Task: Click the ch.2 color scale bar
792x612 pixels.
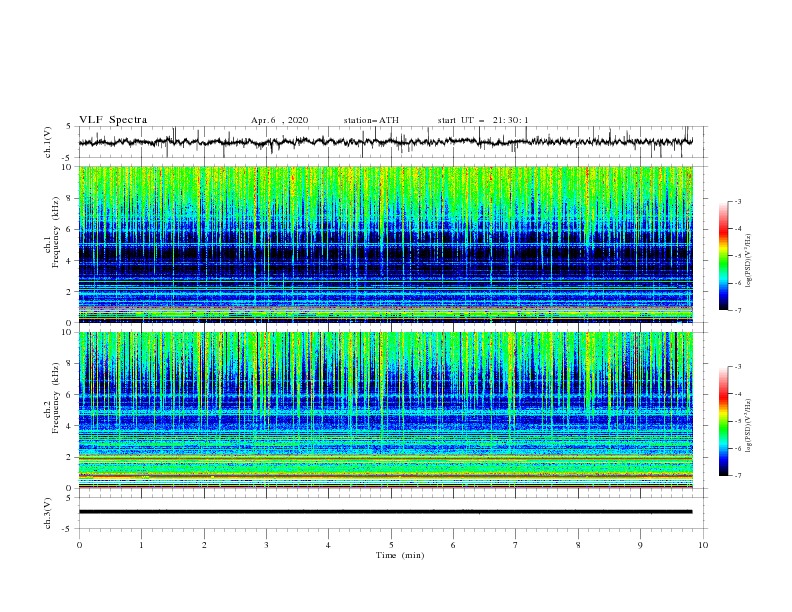Action: (x=724, y=421)
